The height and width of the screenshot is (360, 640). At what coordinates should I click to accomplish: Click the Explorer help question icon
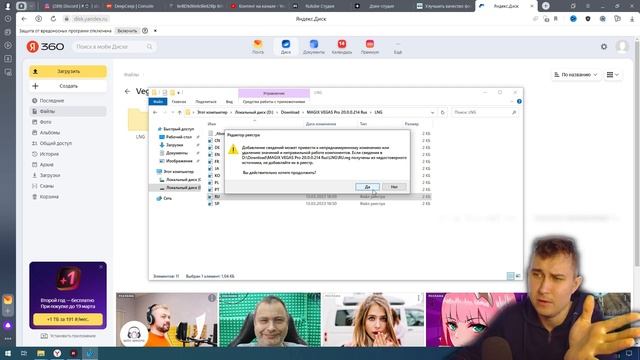tap(519, 101)
